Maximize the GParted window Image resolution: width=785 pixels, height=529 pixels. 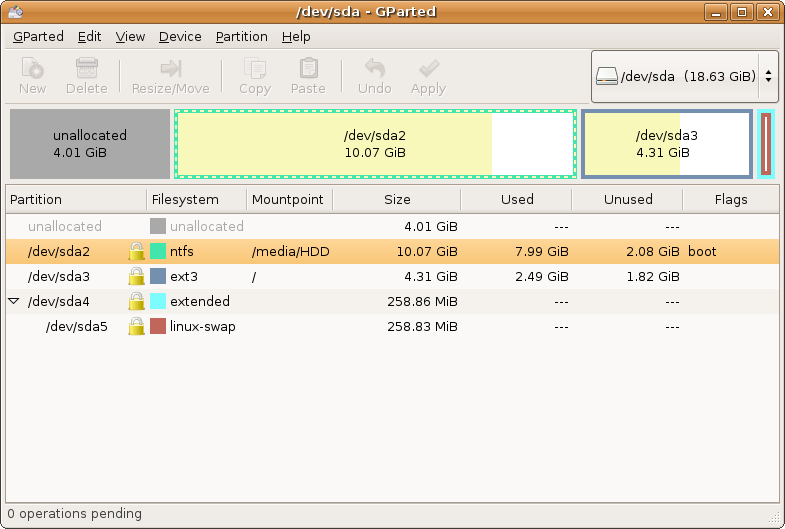click(x=741, y=12)
